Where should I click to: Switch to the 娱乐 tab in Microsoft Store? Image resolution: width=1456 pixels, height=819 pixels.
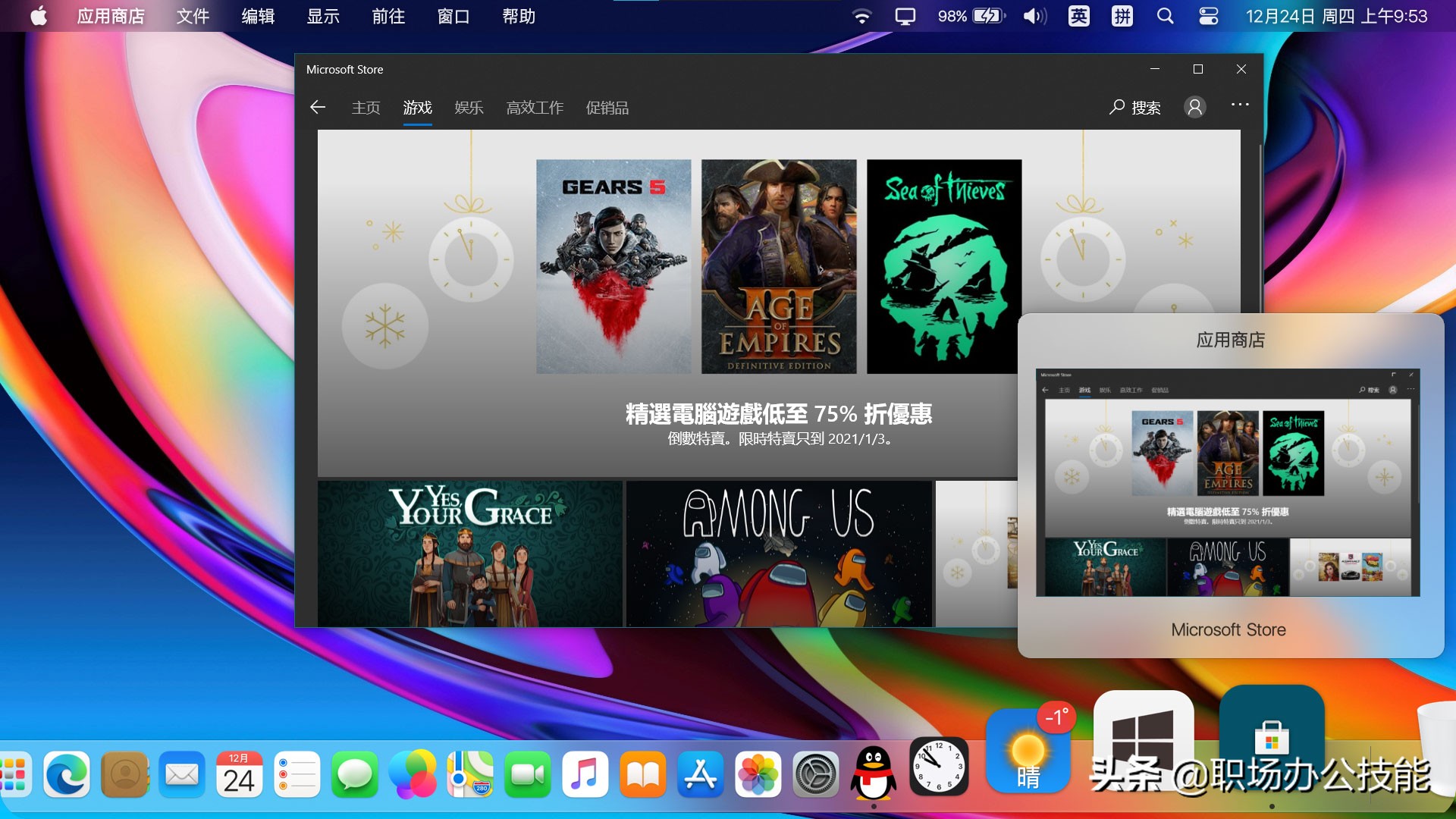(x=469, y=108)
